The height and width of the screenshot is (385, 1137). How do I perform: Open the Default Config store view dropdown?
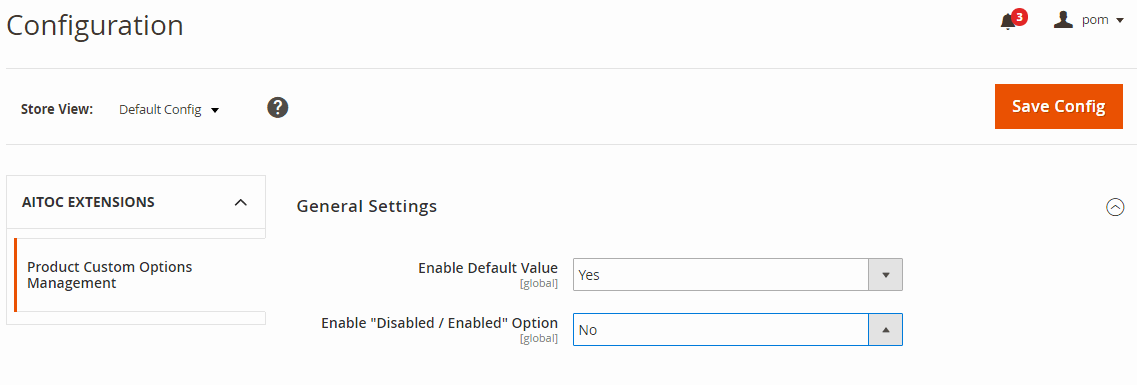(169, 110)
